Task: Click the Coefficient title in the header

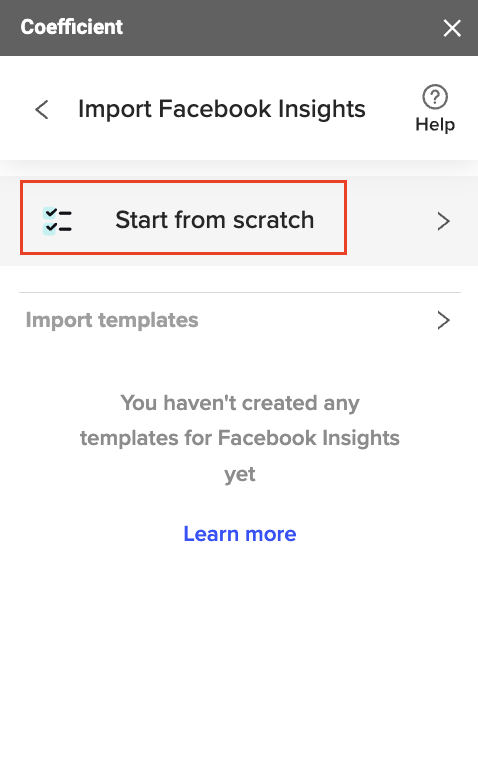Action: click(72, 27)
